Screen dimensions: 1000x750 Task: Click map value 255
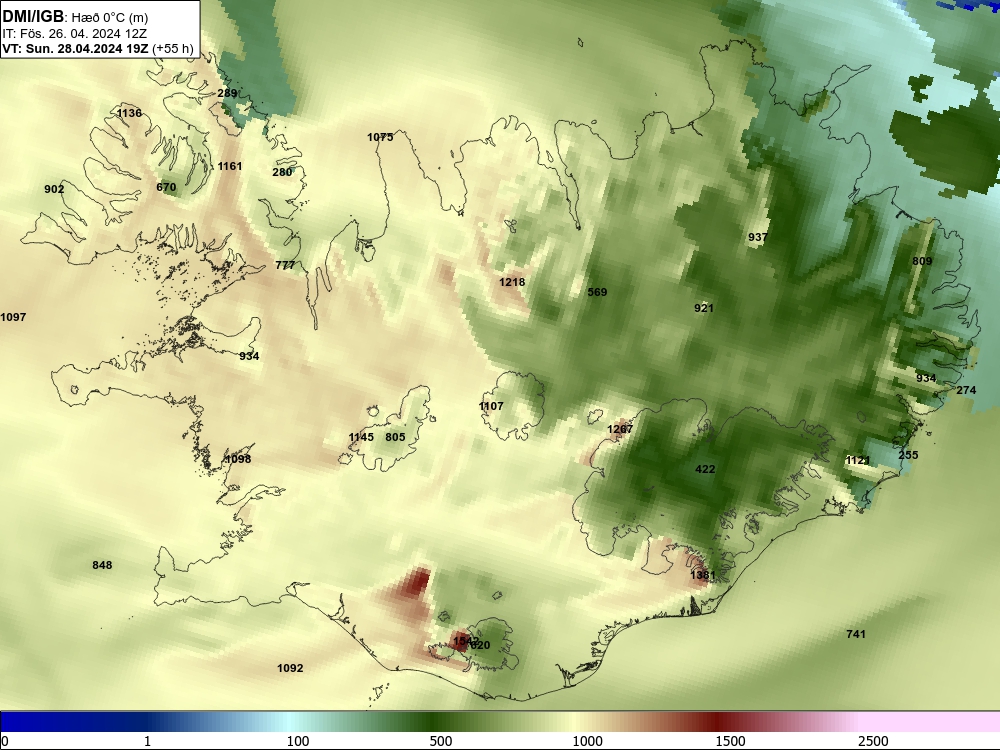pyautogui.click(x=908, y=455)
